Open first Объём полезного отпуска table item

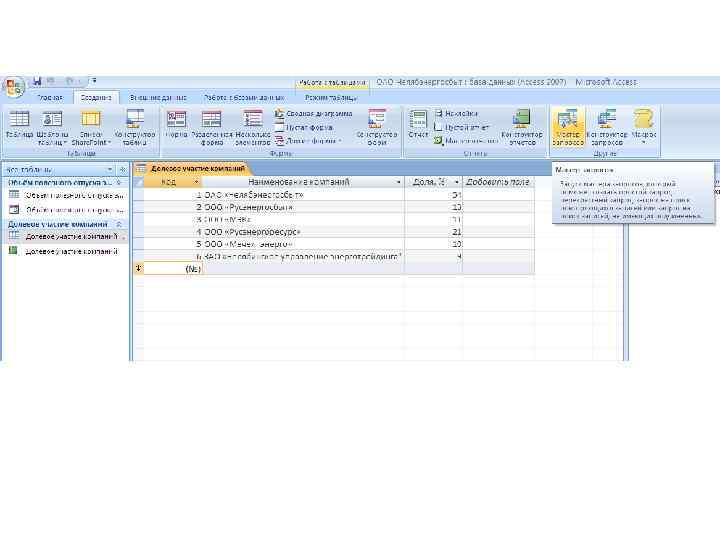[67, 195]
